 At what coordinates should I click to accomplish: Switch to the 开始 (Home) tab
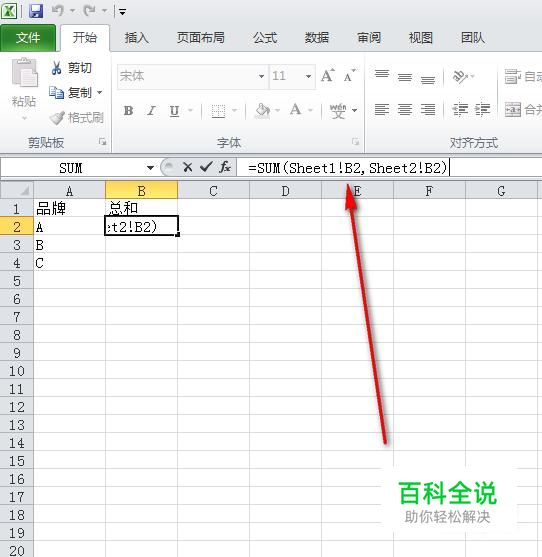[x=85, y=38]
